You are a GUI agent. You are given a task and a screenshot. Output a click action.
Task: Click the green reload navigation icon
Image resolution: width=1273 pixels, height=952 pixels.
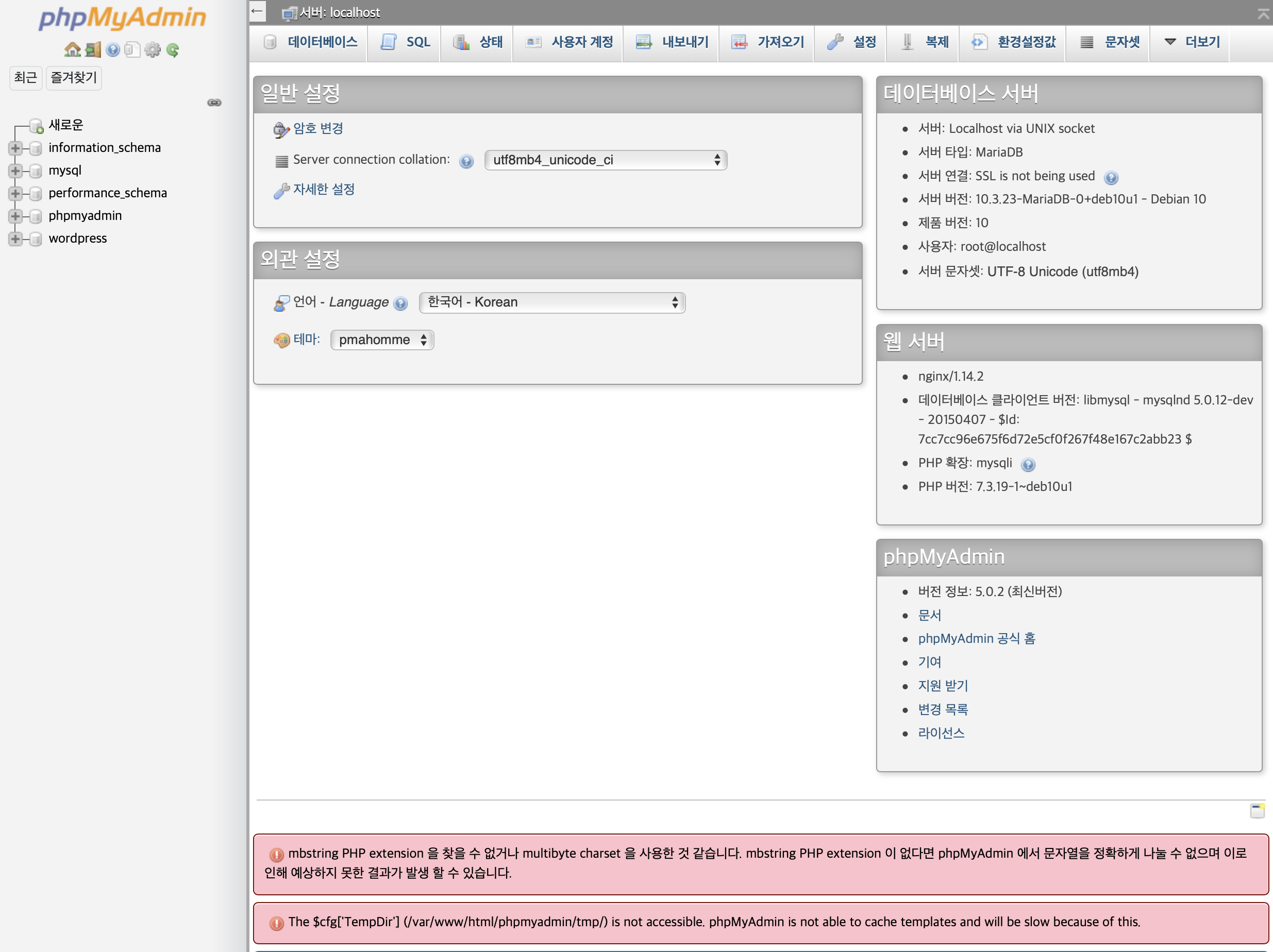coord(173,50)
